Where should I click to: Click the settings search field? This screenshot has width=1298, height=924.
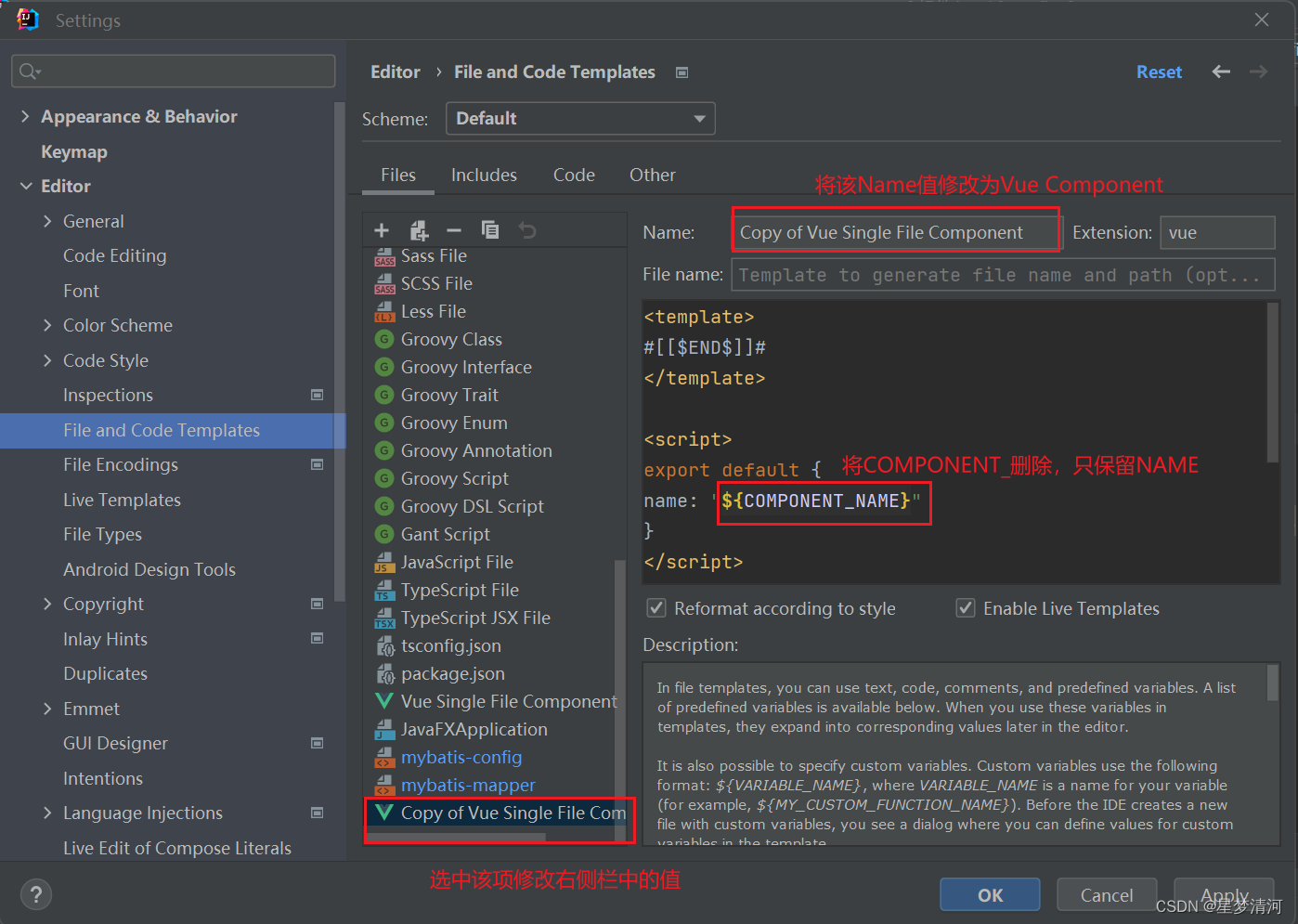(174, 72)
